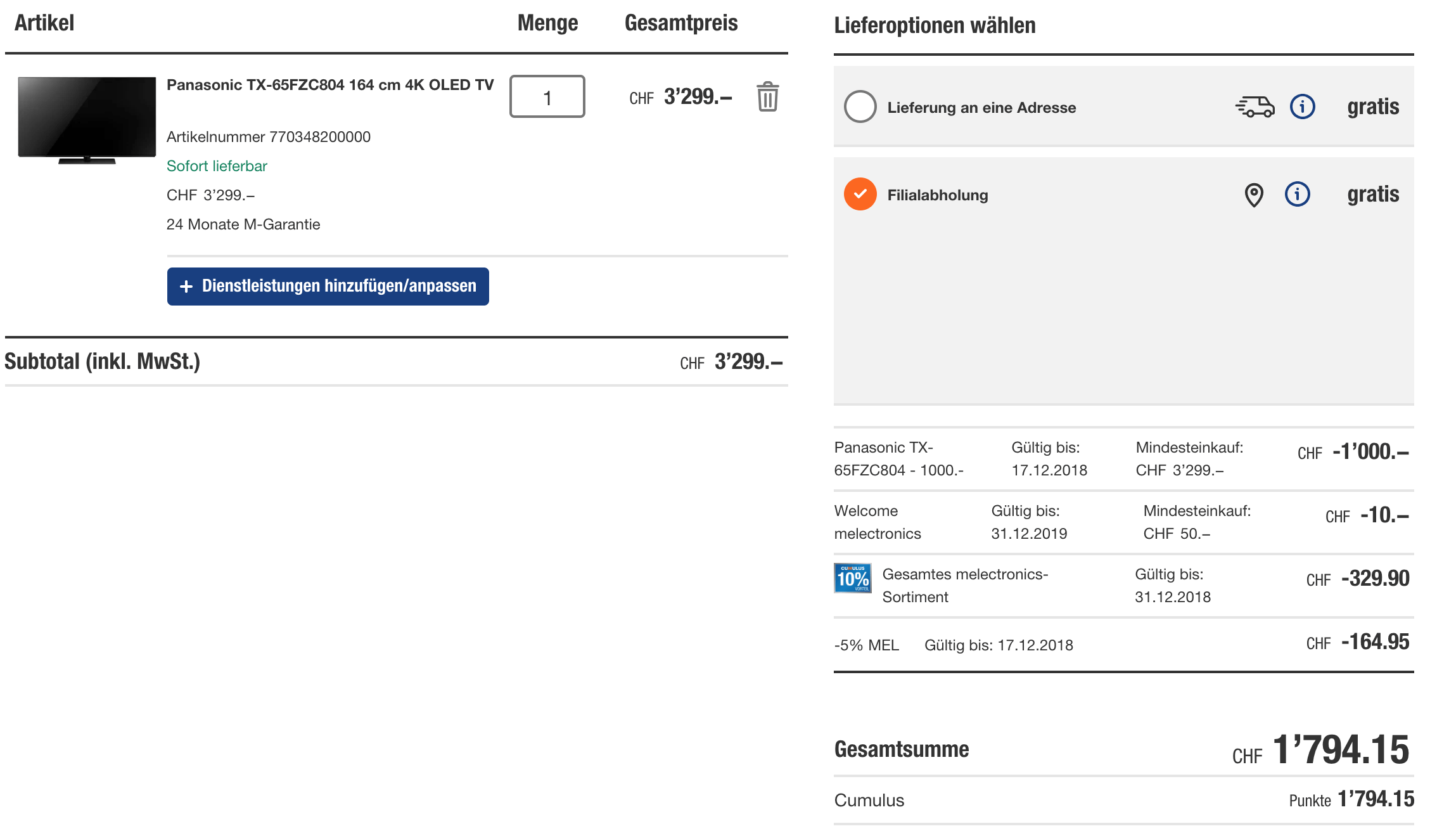Click the delivery truck icon

click(x=1255, y=106)
